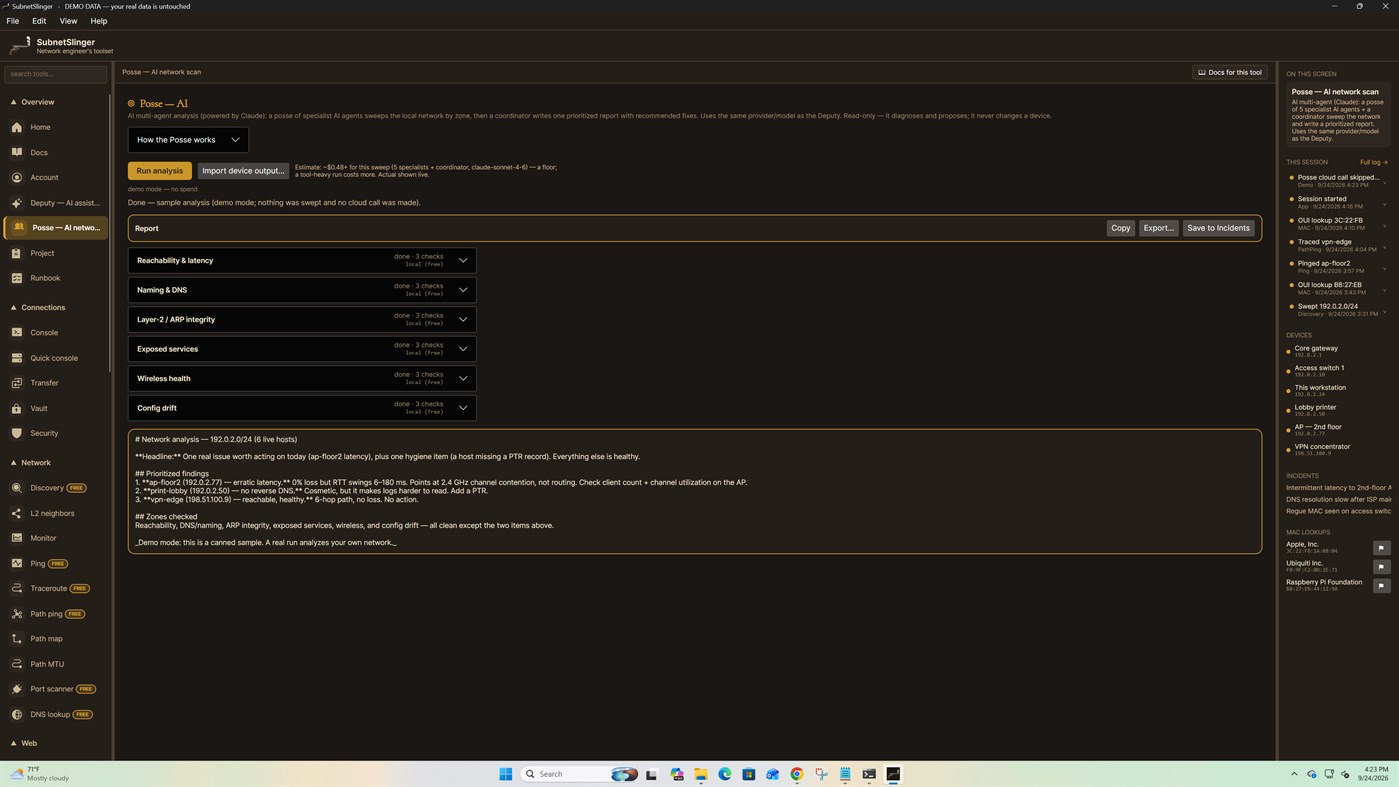This screenshot has height=787, width=1399.
Task: Click Save to Incidents button
Action: (x=1218, y=228)
